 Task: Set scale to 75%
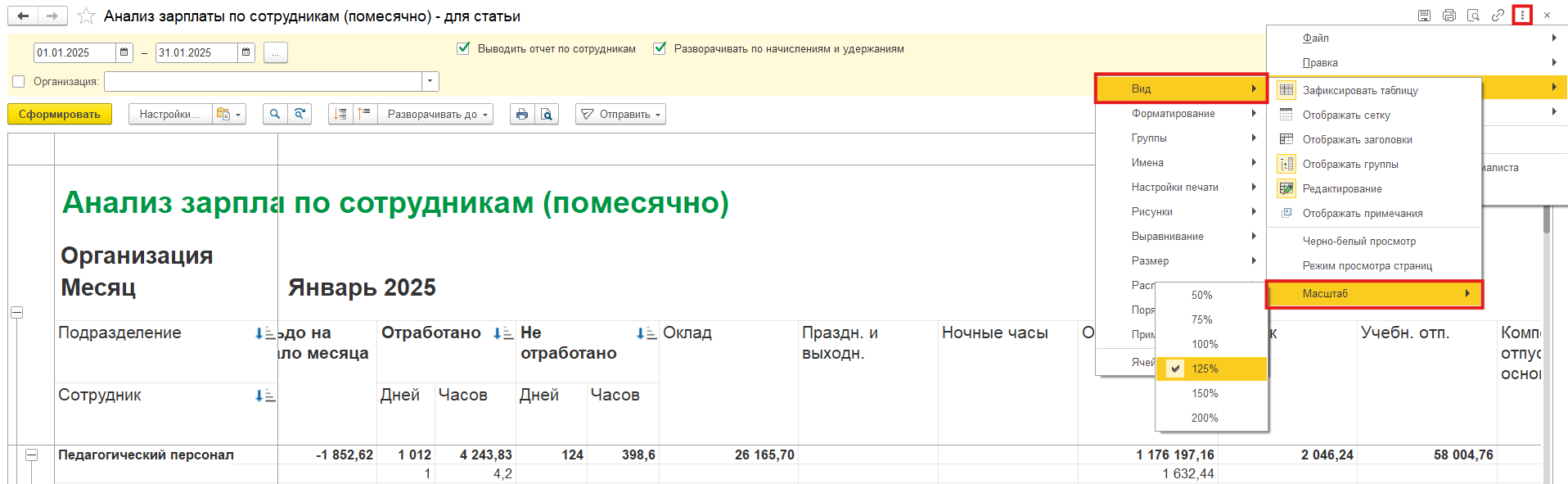click(x=1211, y=319)
